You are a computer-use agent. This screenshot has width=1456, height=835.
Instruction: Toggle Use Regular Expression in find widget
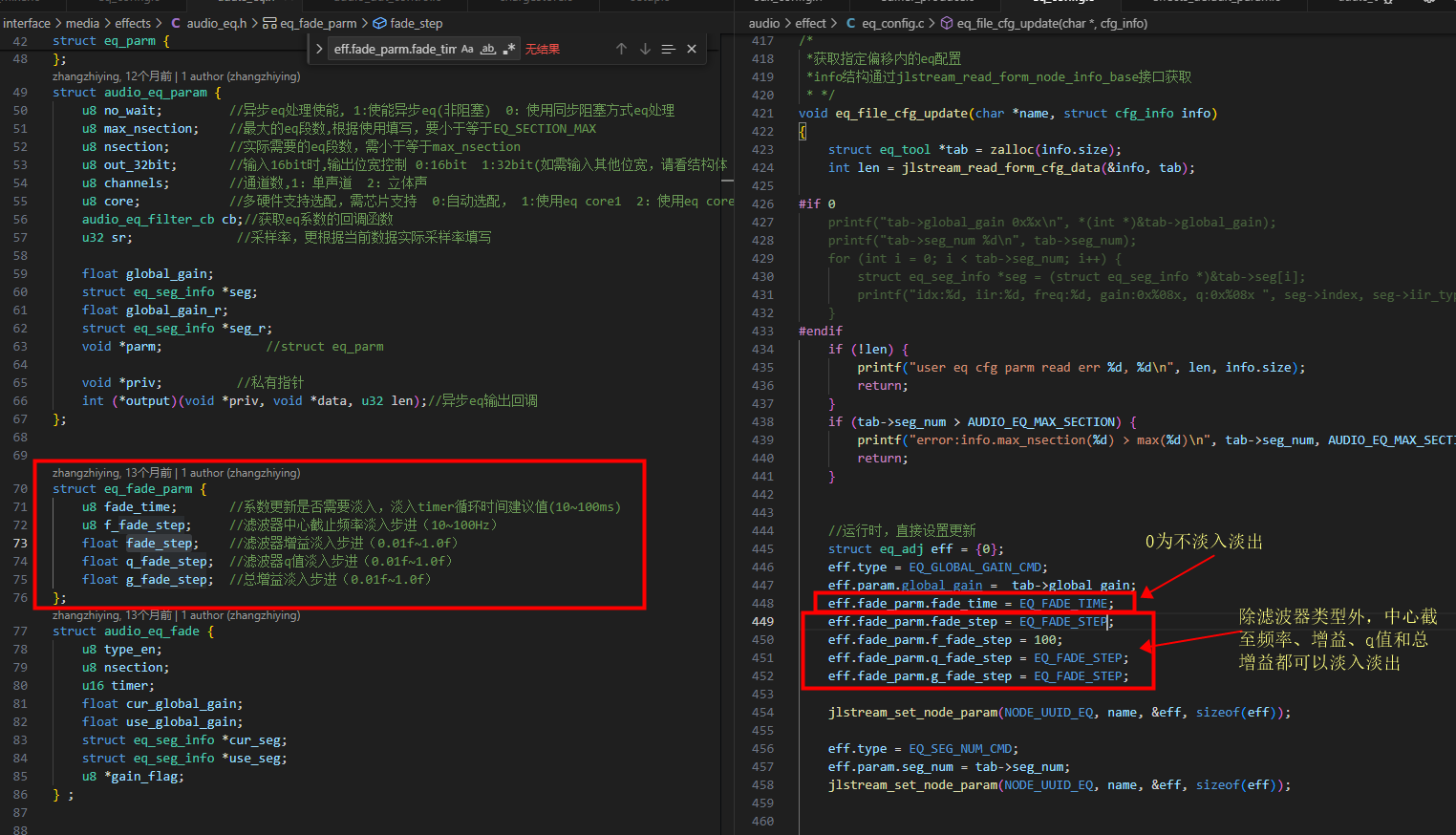coord(509,49)
